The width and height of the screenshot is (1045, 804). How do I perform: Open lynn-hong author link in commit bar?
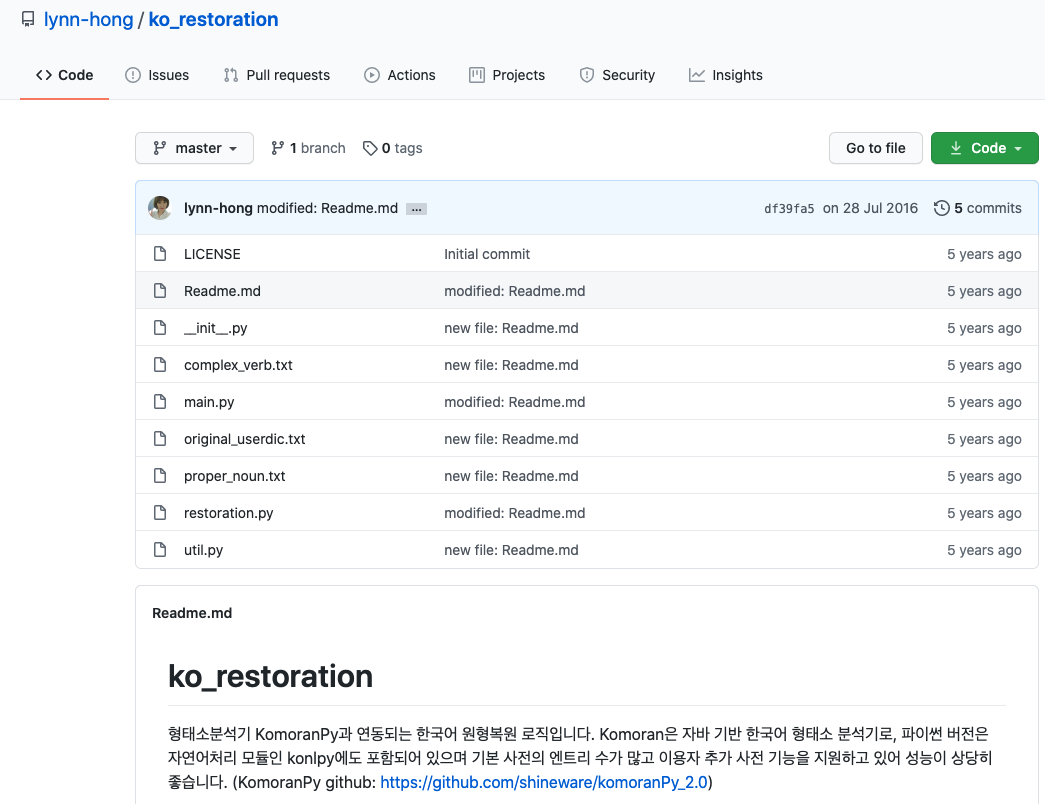[x=218, y=208]
